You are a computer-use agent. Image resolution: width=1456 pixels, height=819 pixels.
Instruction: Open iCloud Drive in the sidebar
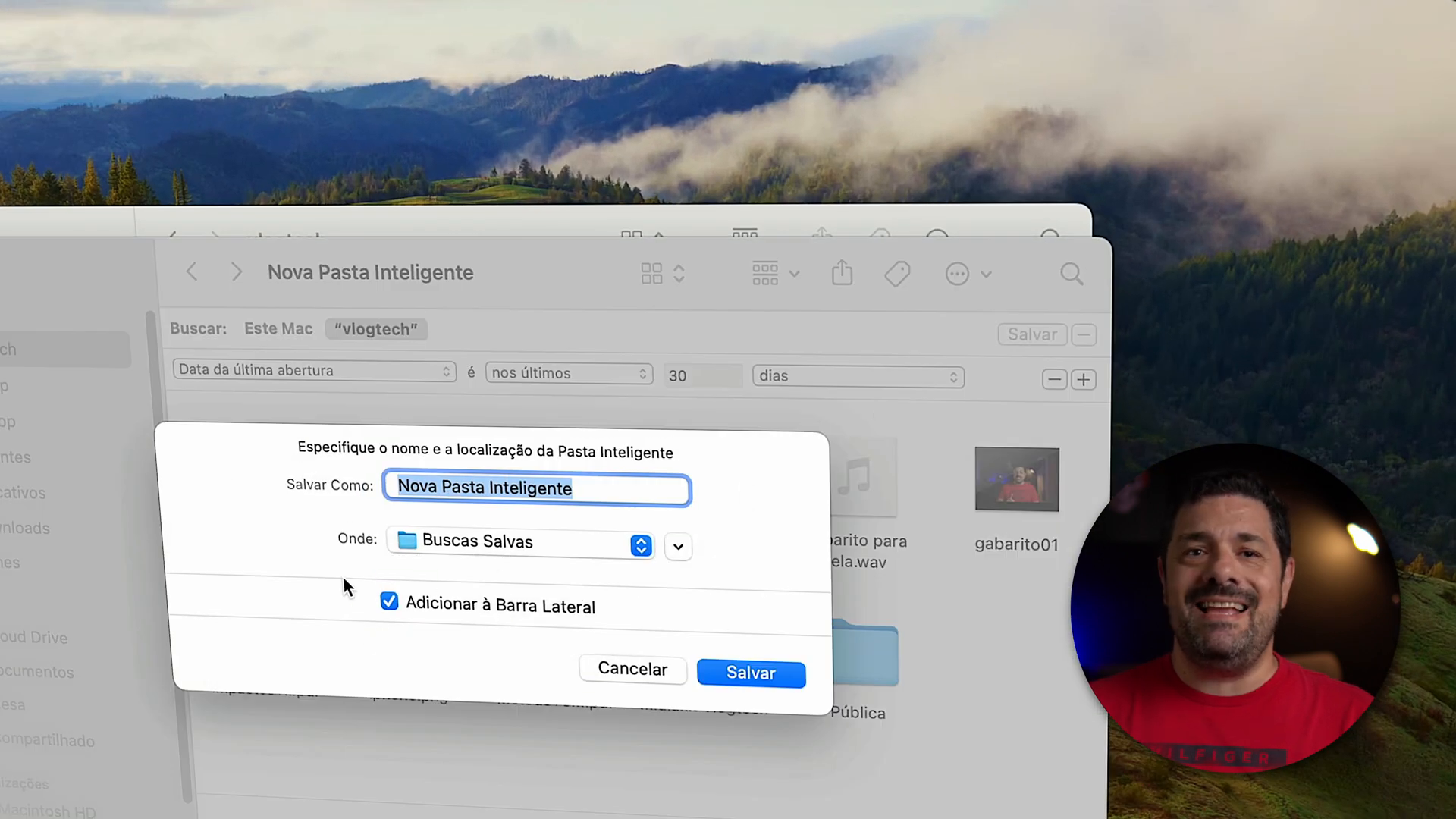tap(33, 637)
